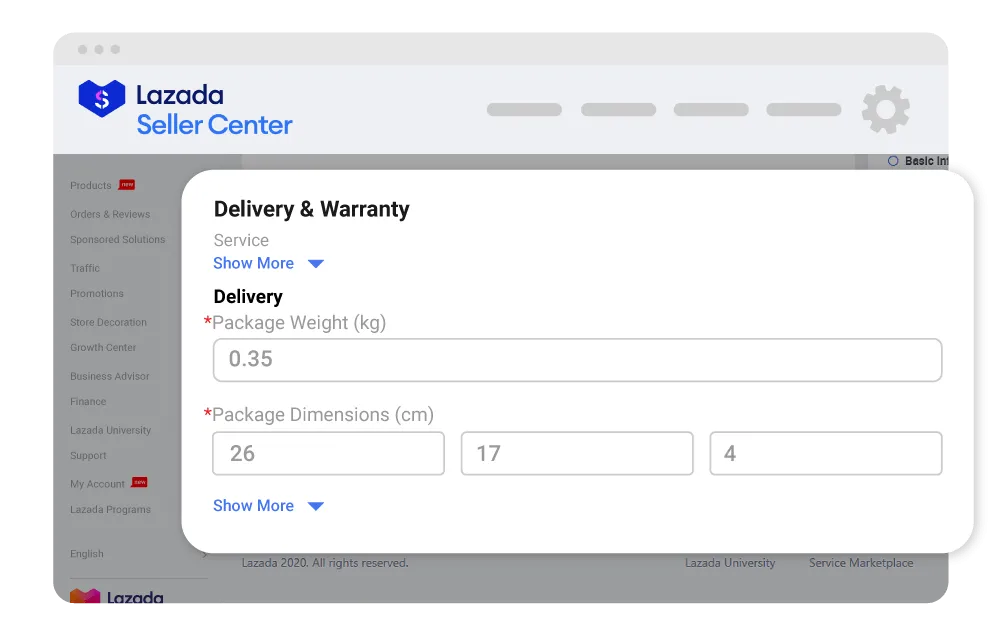Click the red new badge beside My Account
Image resolution: width=1000 pixels, height=635 pixels.
coord(140,483)
